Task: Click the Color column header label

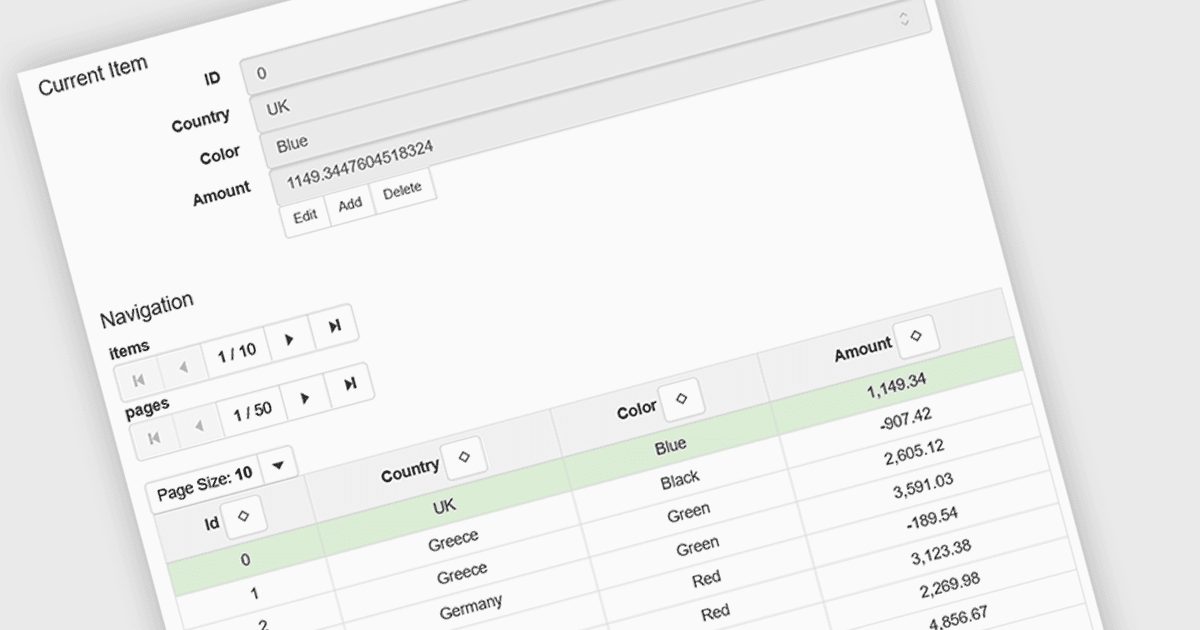Action: 637,409
